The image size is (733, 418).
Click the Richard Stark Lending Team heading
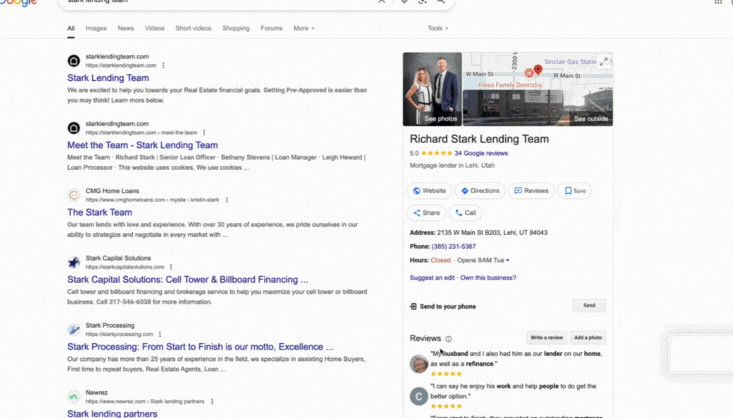click(x=479, y=139)
